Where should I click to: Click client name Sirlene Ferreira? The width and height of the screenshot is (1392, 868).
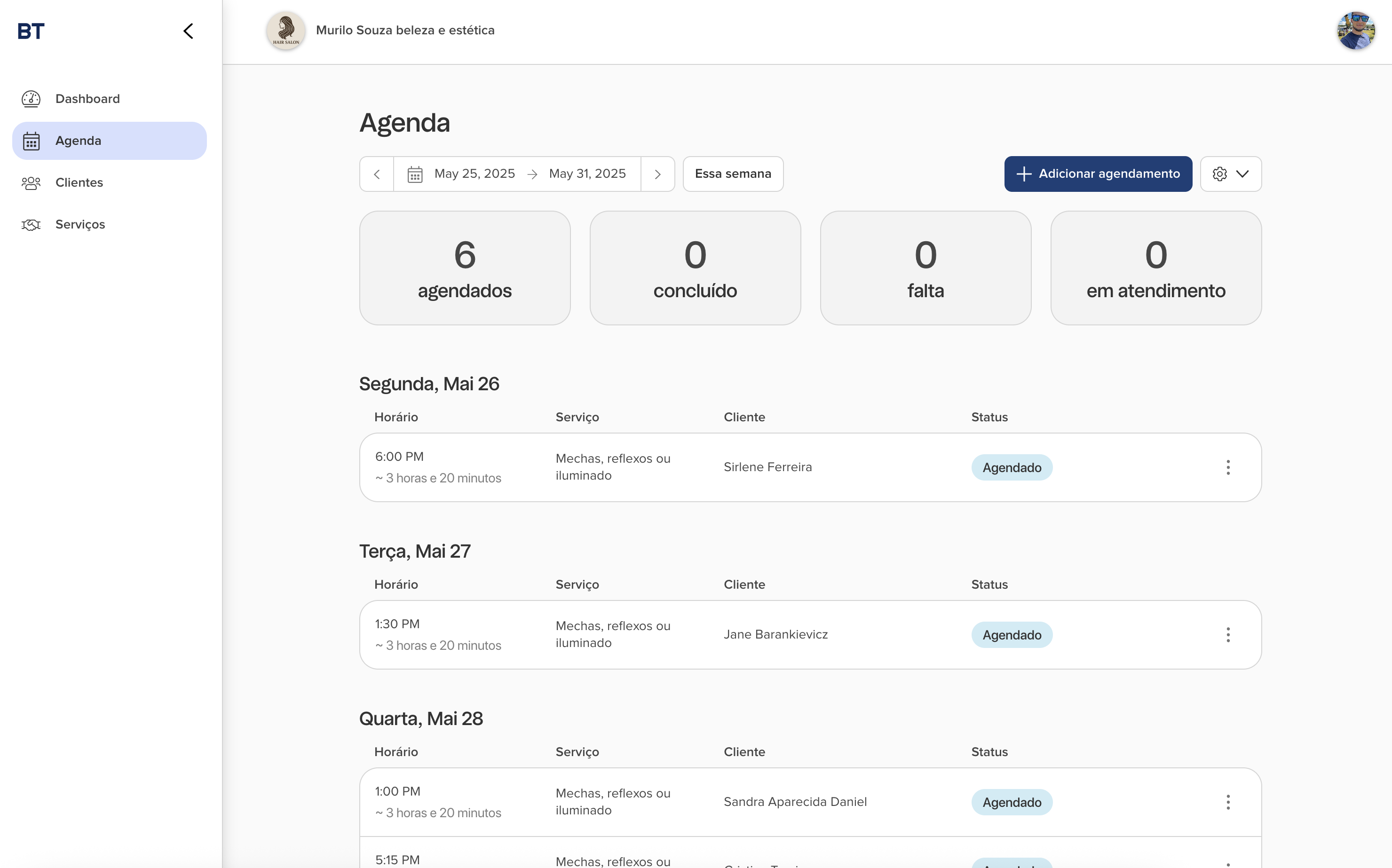click(767, 467)
